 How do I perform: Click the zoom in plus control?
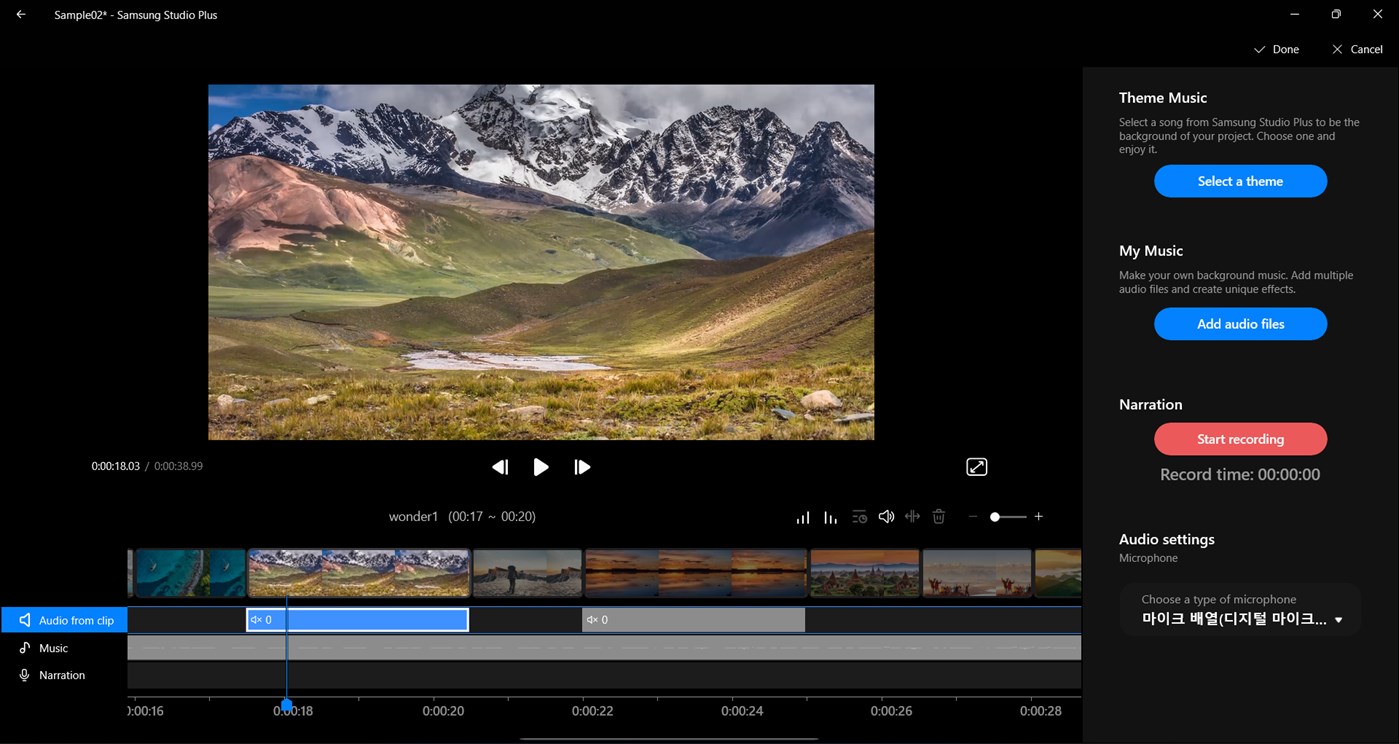pos(1038,517)
